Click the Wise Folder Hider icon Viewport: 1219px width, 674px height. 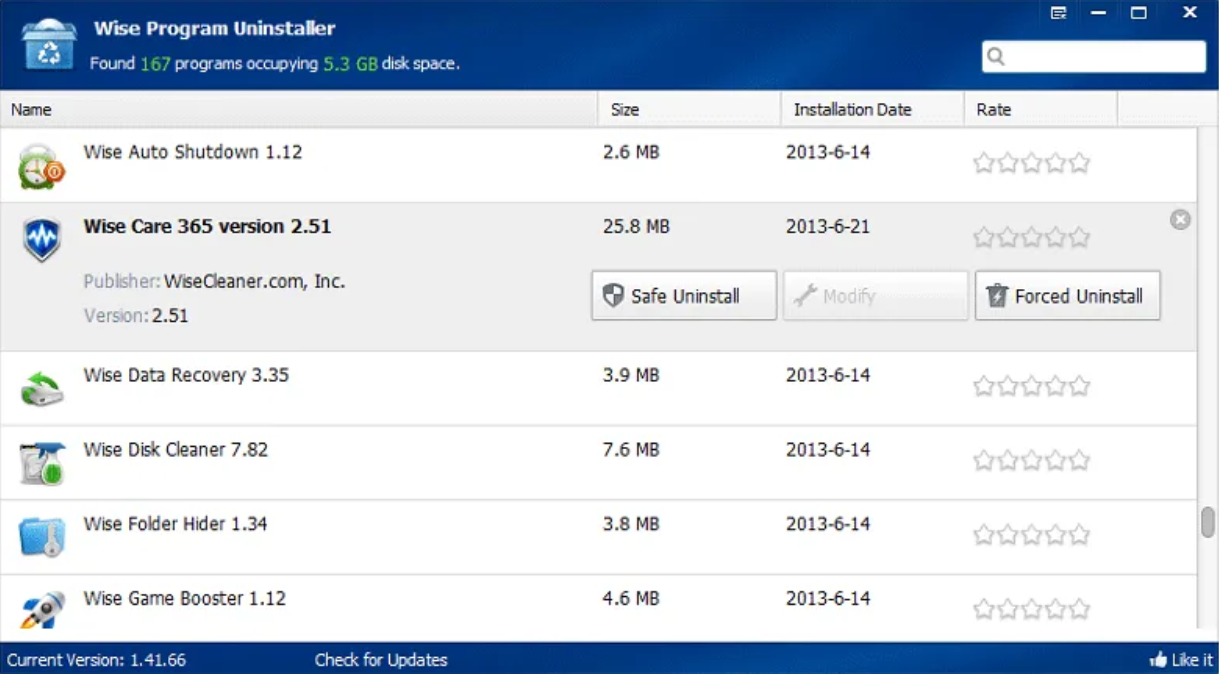[x=42, y=537]
